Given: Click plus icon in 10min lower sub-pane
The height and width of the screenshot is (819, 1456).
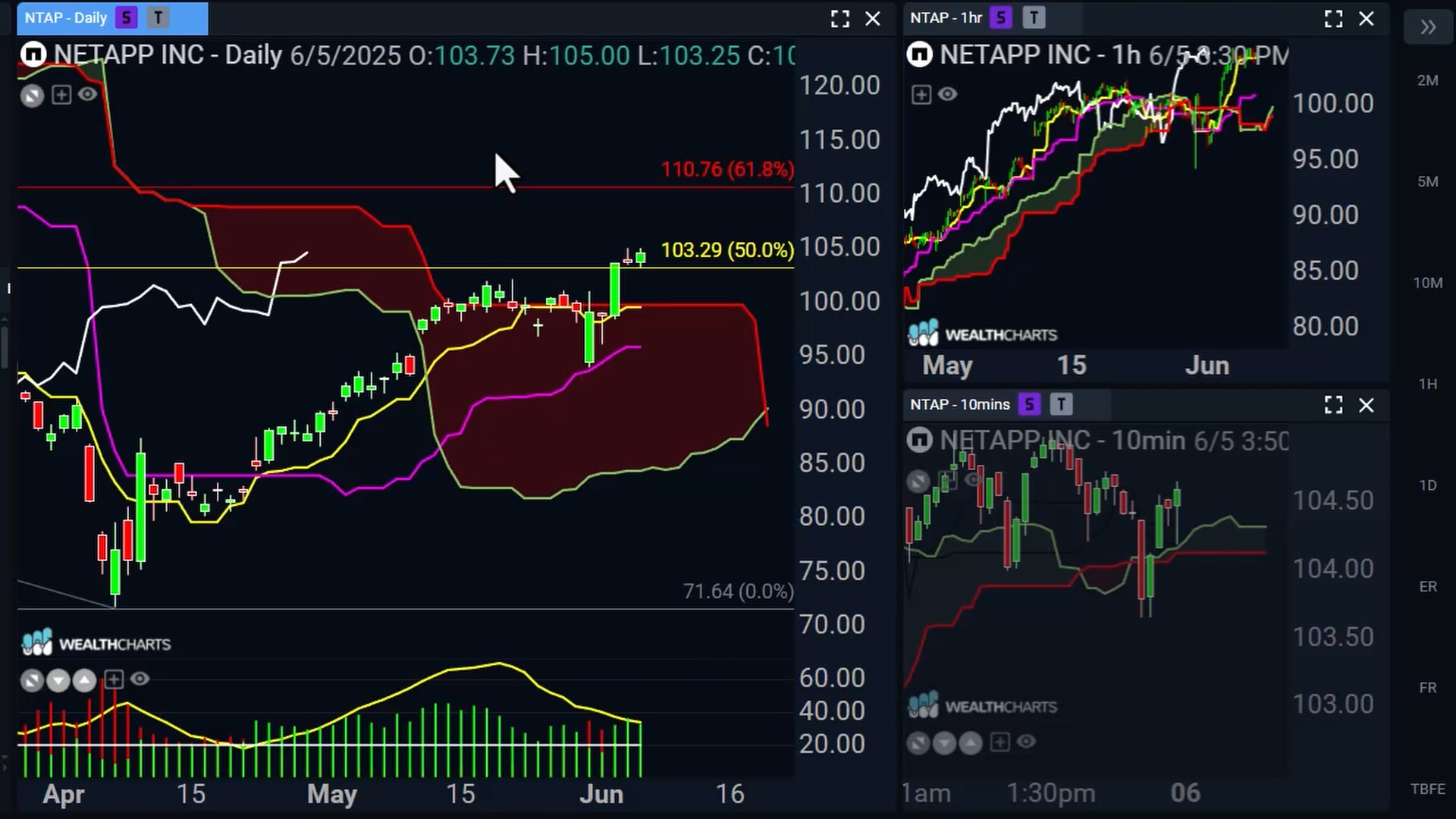Looking at the screenshot, I should pyautogui.click(x=1000, y=742).
